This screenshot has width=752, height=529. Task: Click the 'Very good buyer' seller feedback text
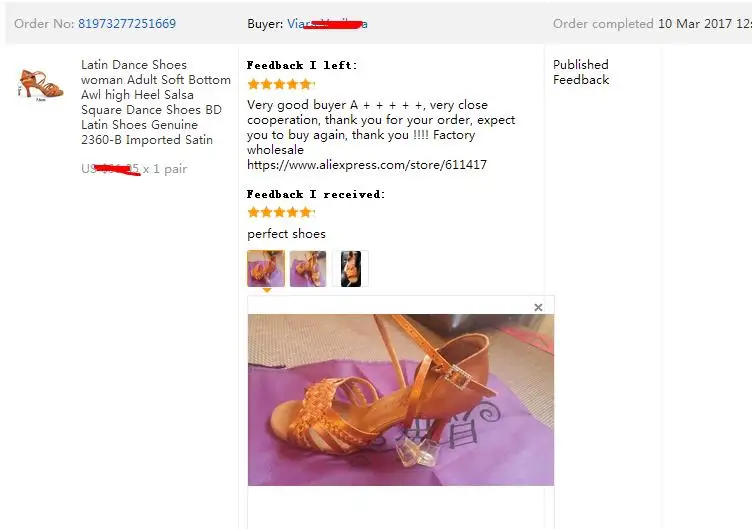click(x=381, y=127)
